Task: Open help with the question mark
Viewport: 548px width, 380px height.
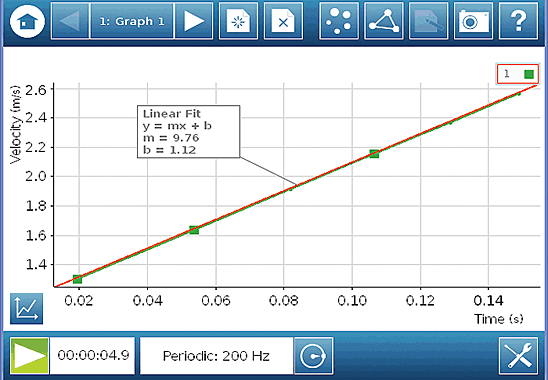Action: coord(518,21)
